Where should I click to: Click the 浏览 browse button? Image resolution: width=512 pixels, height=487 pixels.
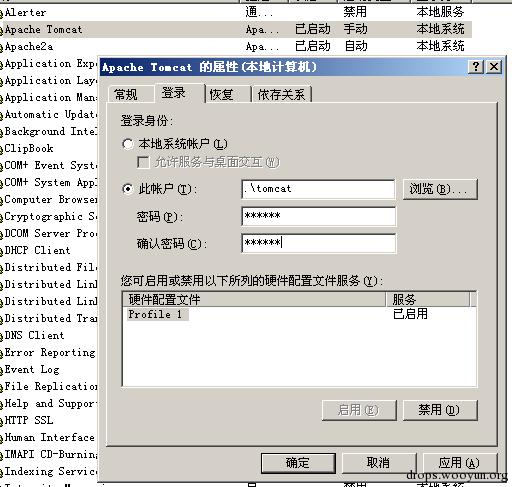click(440, 189)
